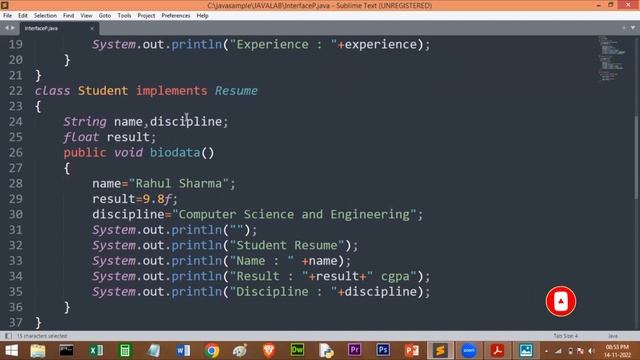Open the Edit menu

click(x=23, y=16)
